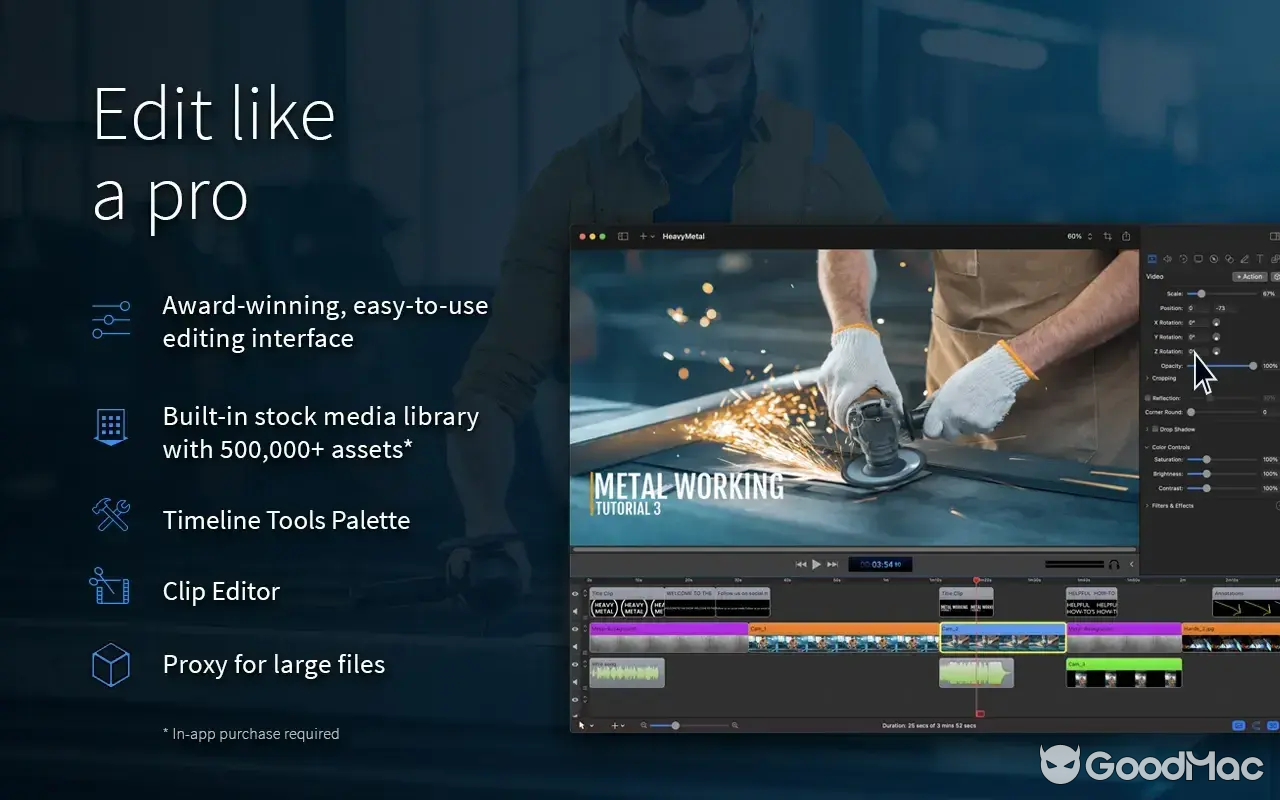Click the add (+) icon at the timeline bottom

[x=615, y=725]
